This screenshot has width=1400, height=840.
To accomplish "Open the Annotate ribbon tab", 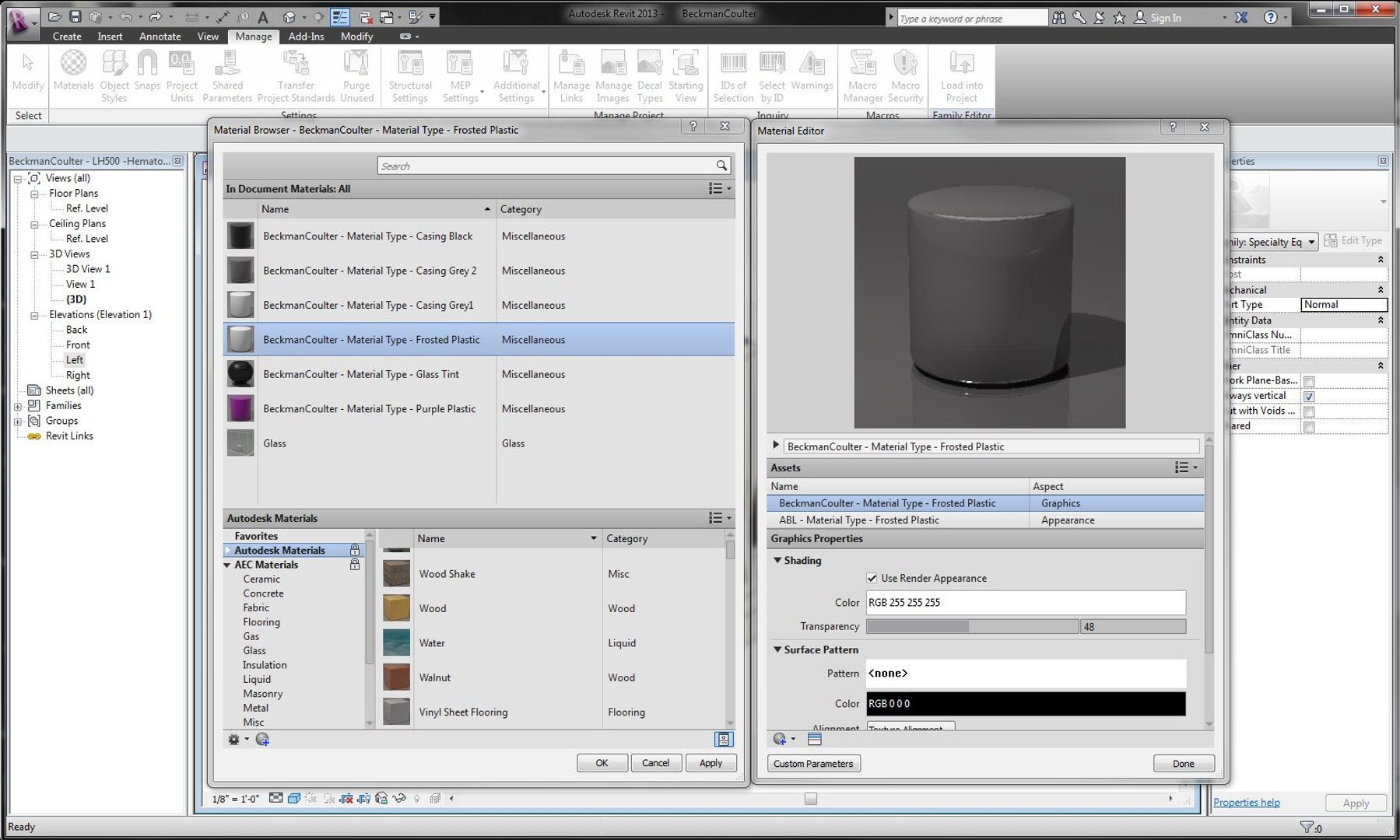I will (160, 36).
